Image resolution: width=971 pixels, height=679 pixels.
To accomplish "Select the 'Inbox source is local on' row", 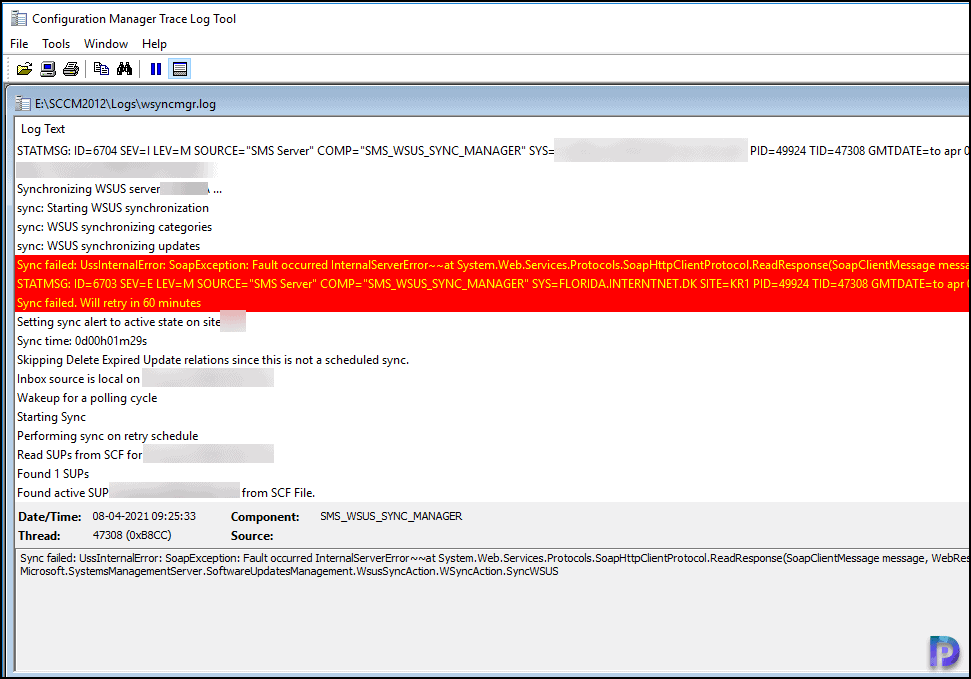I will [493, 379].
